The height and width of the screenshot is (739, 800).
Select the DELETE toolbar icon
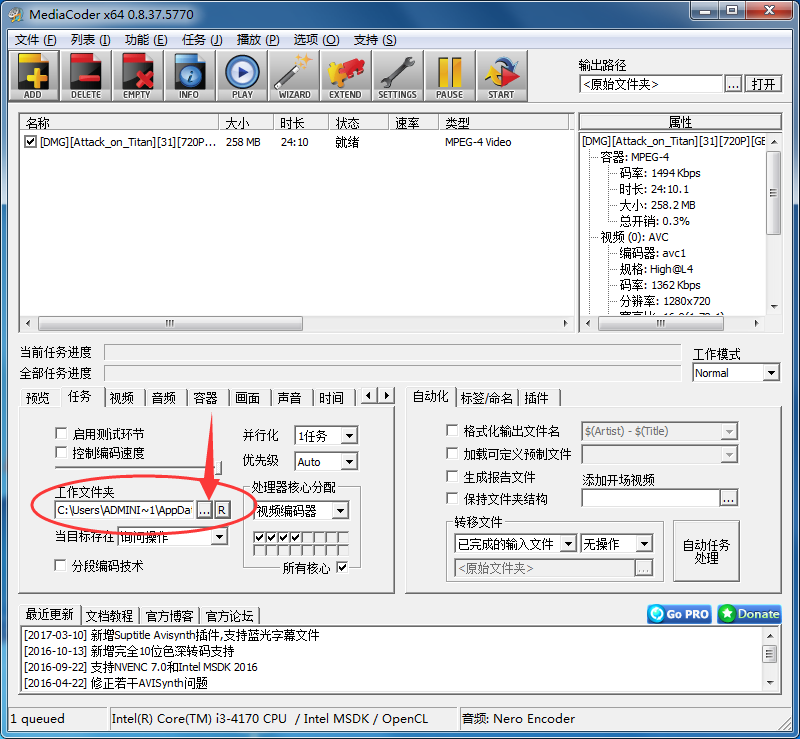coord(85,75)
